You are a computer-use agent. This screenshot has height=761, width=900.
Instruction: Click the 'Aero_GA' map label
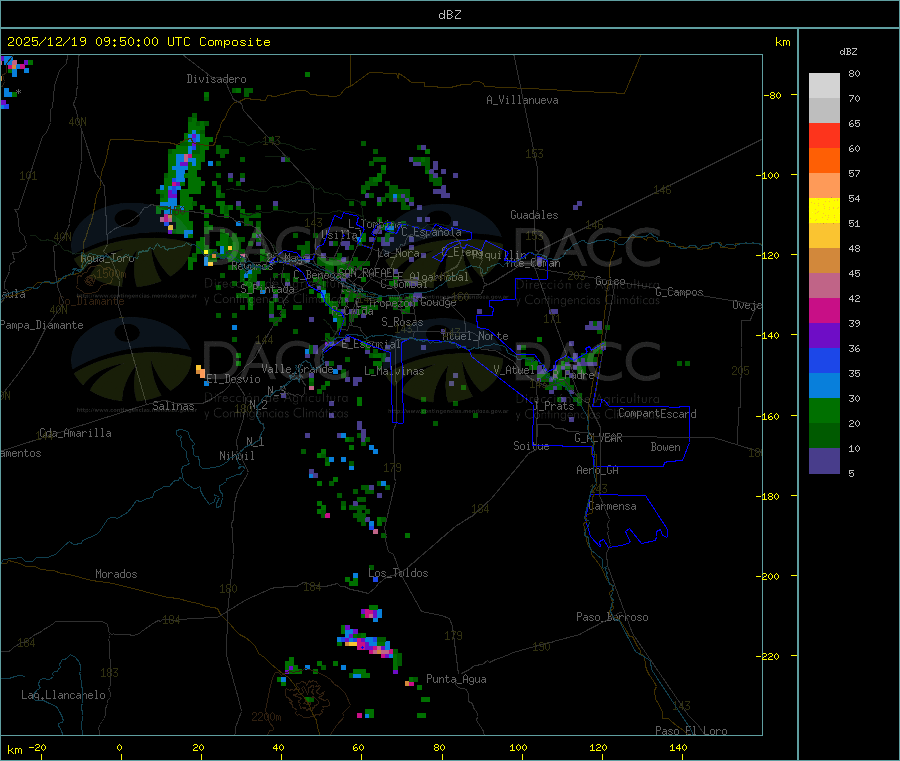(598, 470)
